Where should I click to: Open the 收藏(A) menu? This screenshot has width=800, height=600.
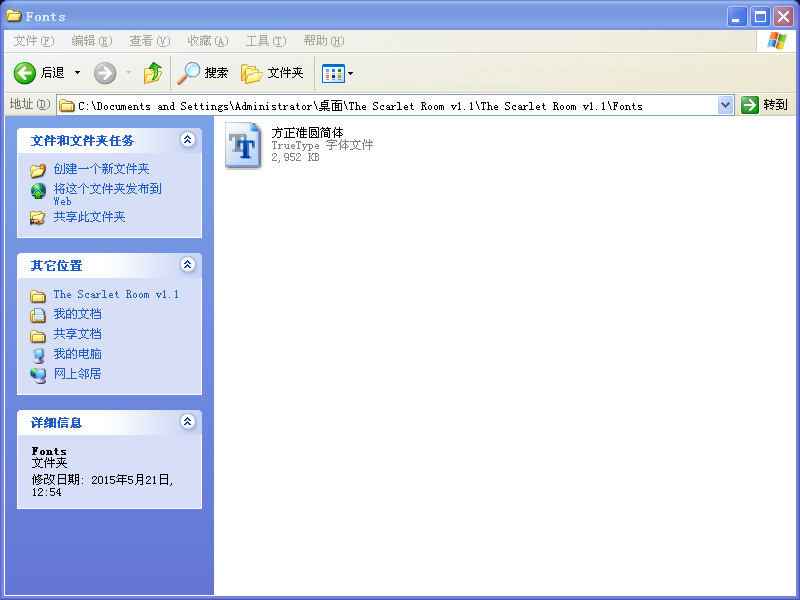(208, 41)
